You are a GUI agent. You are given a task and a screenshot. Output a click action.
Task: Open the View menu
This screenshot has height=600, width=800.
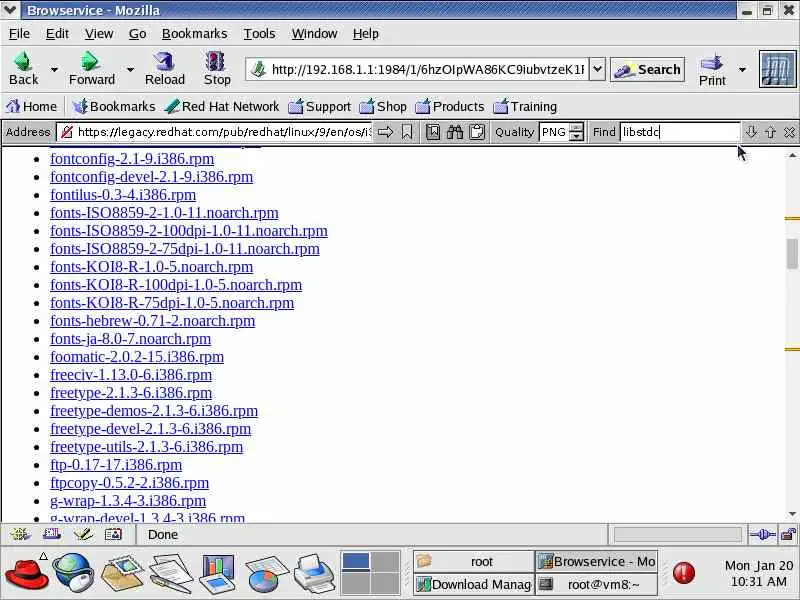click(x=99, y=34)
